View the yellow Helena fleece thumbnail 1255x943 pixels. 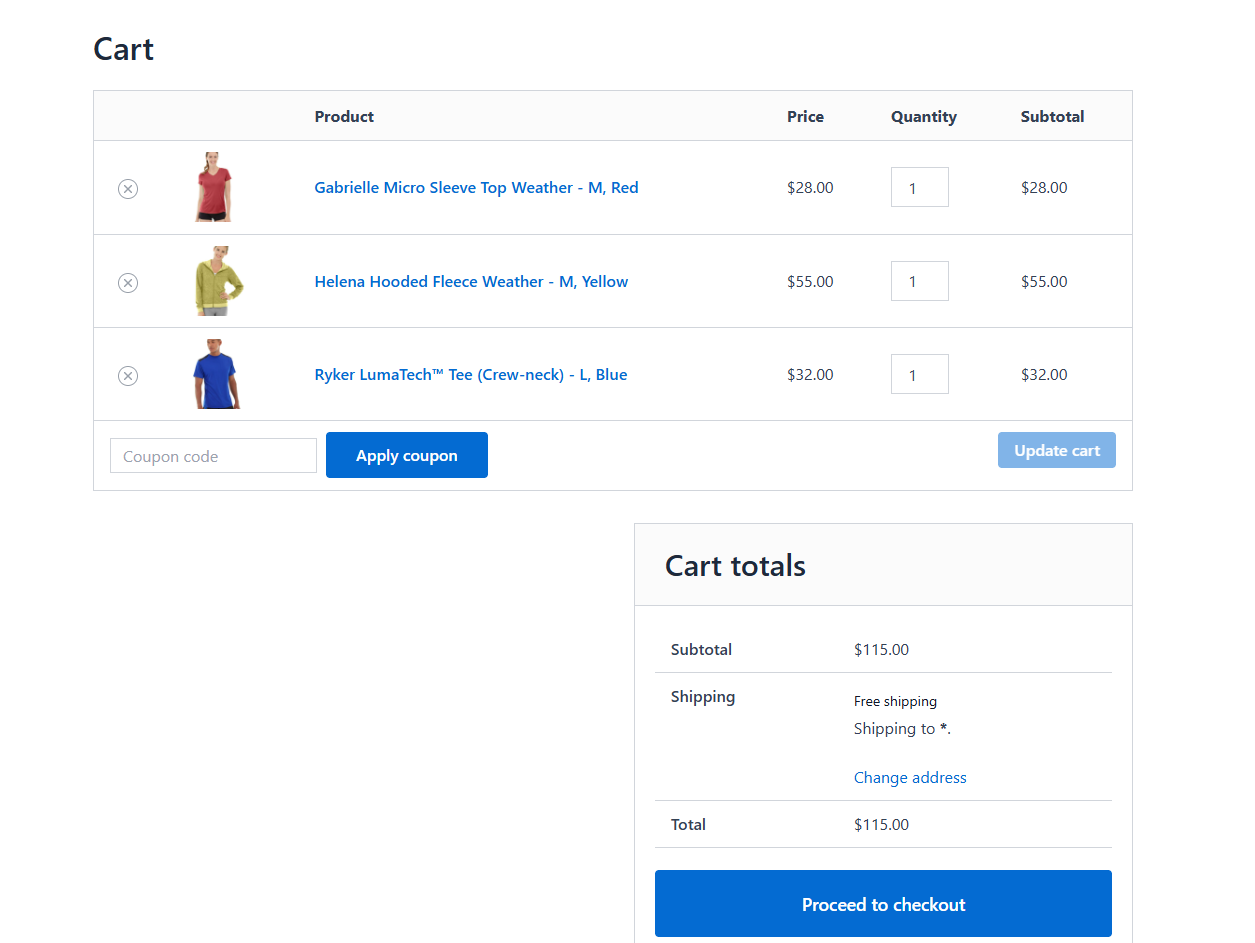[x=214, y=281]
